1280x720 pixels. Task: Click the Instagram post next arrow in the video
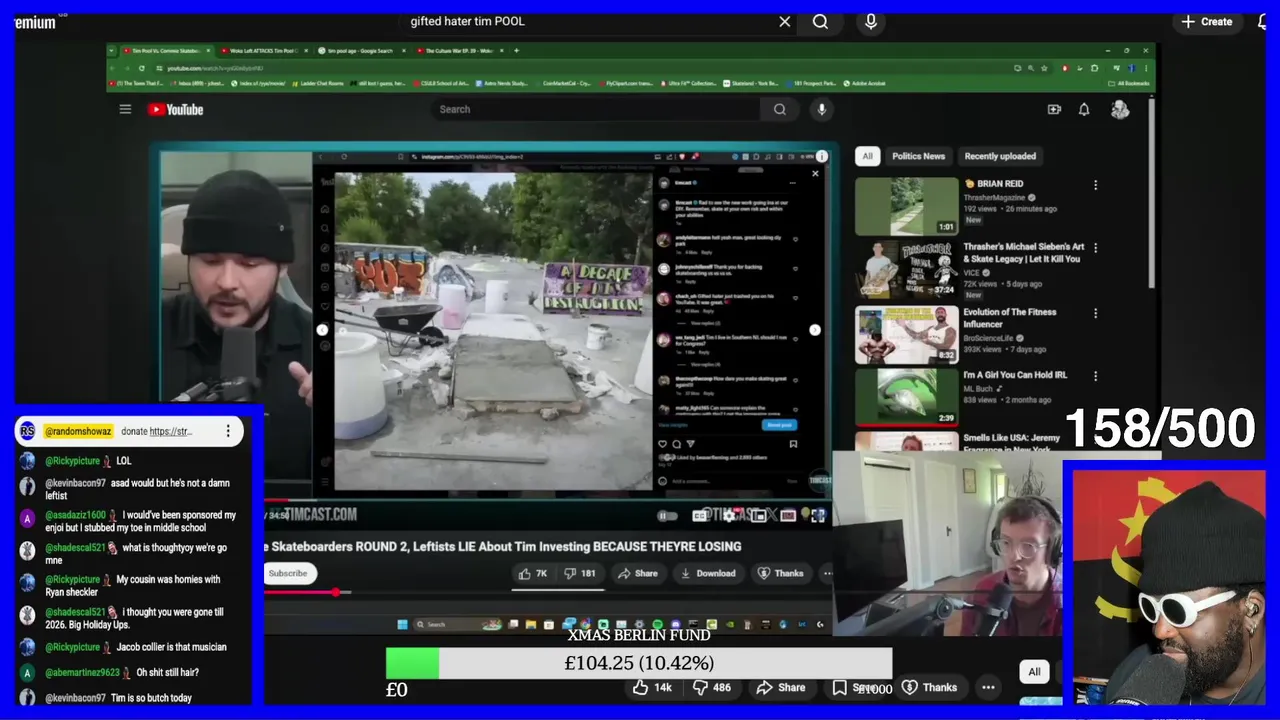[815, 330]
